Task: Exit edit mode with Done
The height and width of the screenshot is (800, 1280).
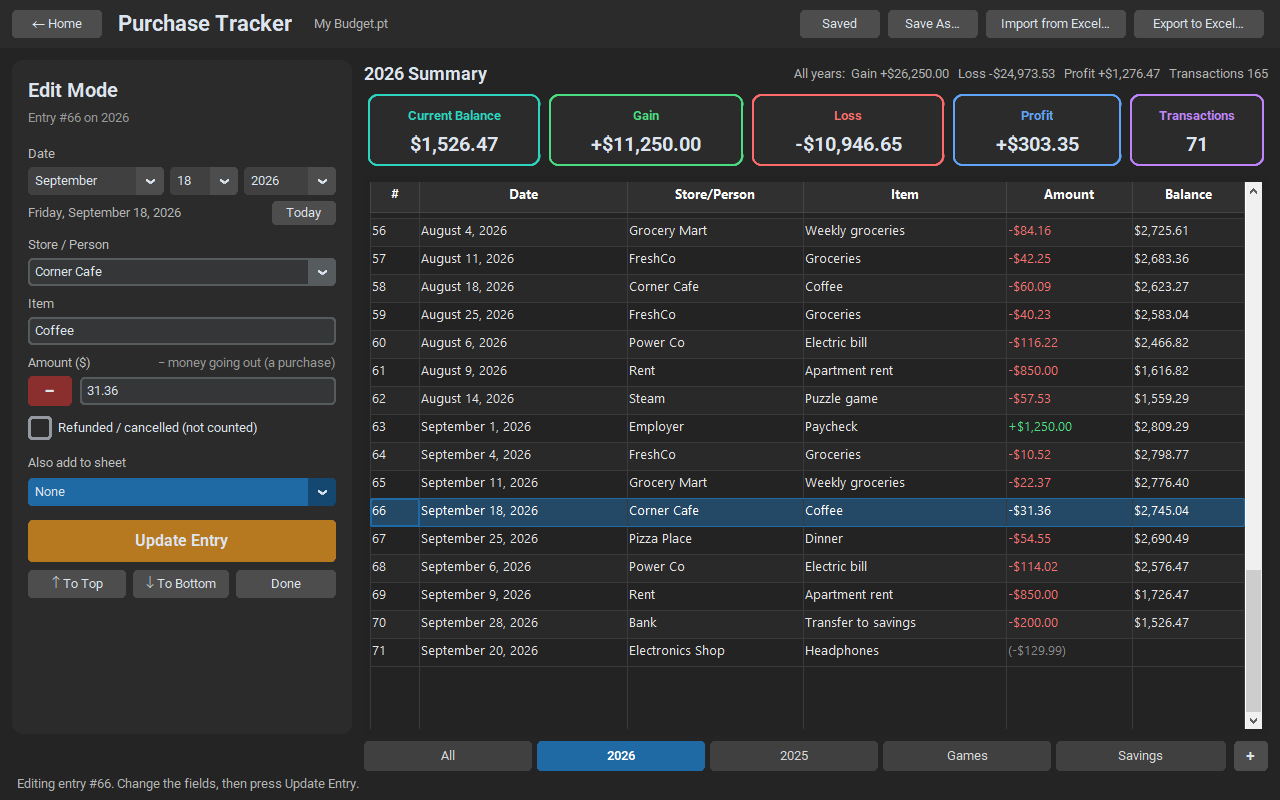Action: (286, 584)
